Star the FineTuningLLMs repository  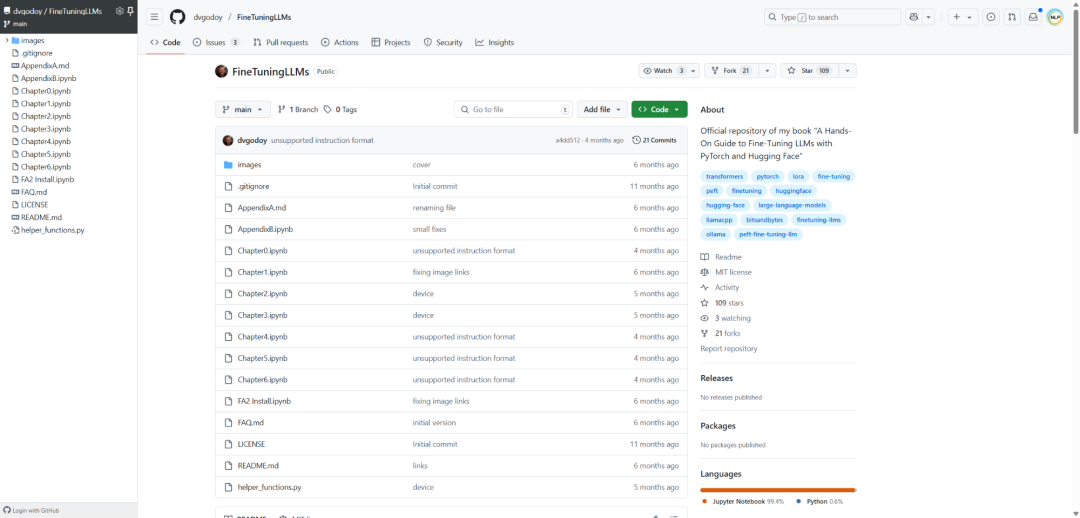point(810,70)
